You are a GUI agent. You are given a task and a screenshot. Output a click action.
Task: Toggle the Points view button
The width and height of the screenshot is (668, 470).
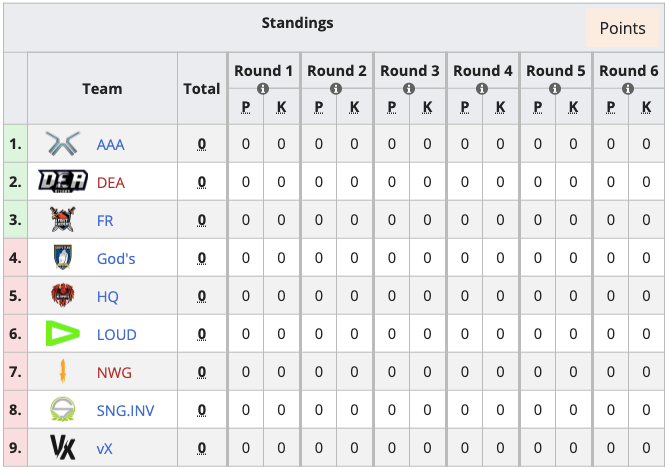click(622, 28)
